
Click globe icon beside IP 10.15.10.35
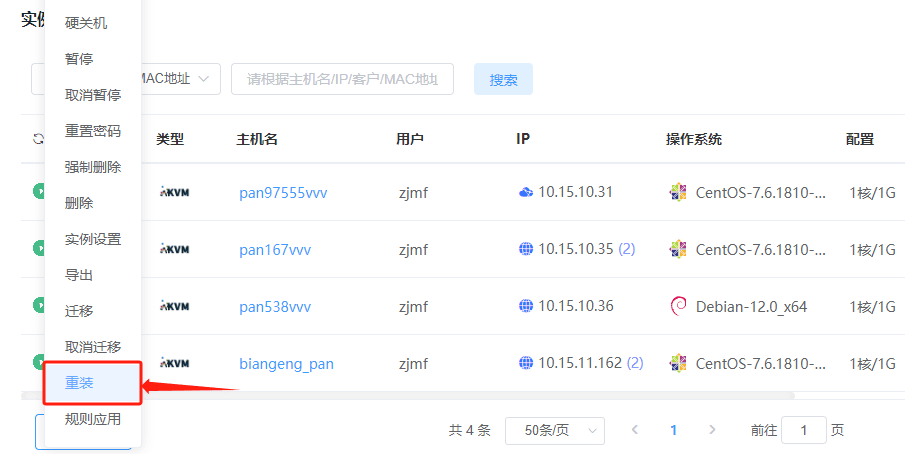526,249
